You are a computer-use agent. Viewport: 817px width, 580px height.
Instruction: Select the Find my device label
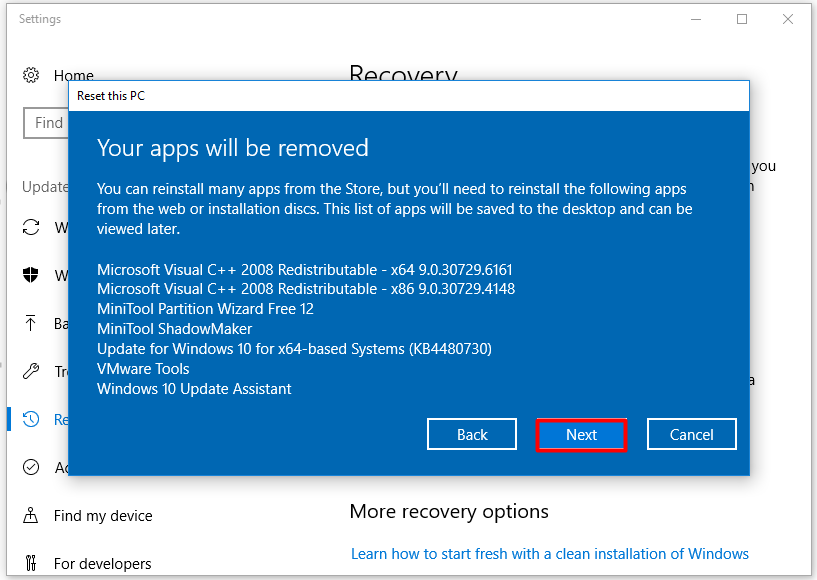click(x=103, y=516)
